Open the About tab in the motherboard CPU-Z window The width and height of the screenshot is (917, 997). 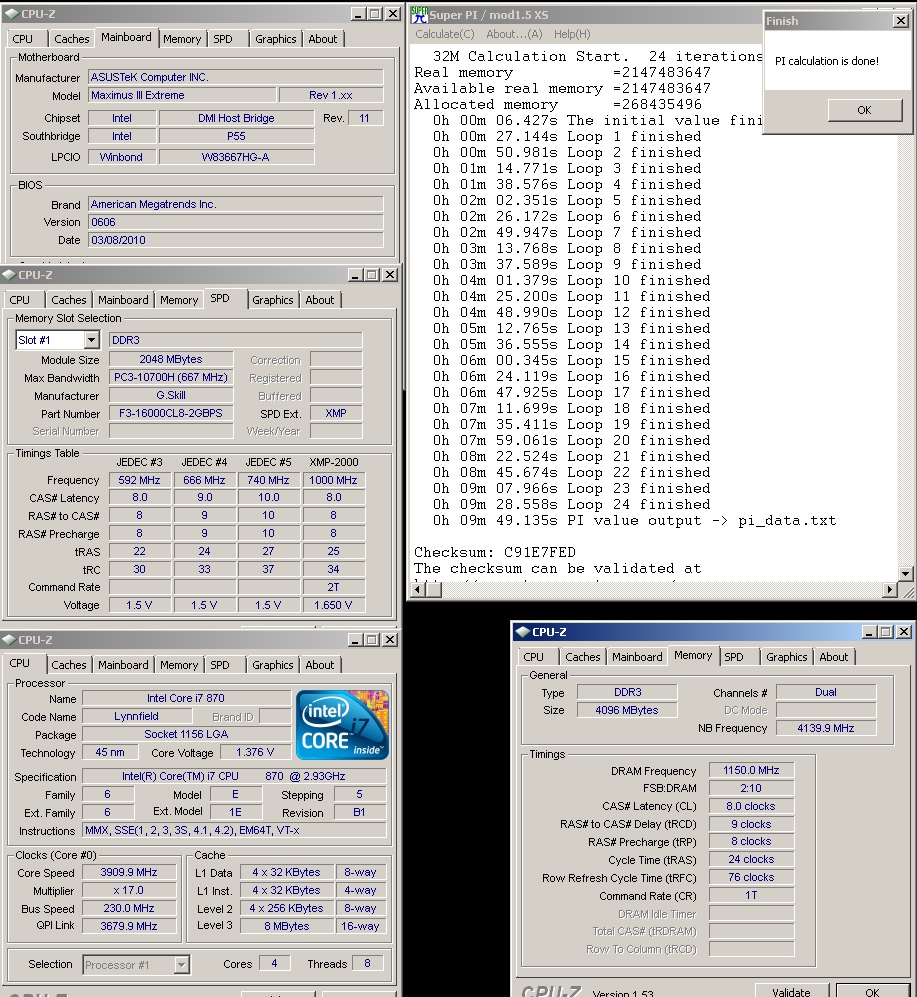pos(322,39)
